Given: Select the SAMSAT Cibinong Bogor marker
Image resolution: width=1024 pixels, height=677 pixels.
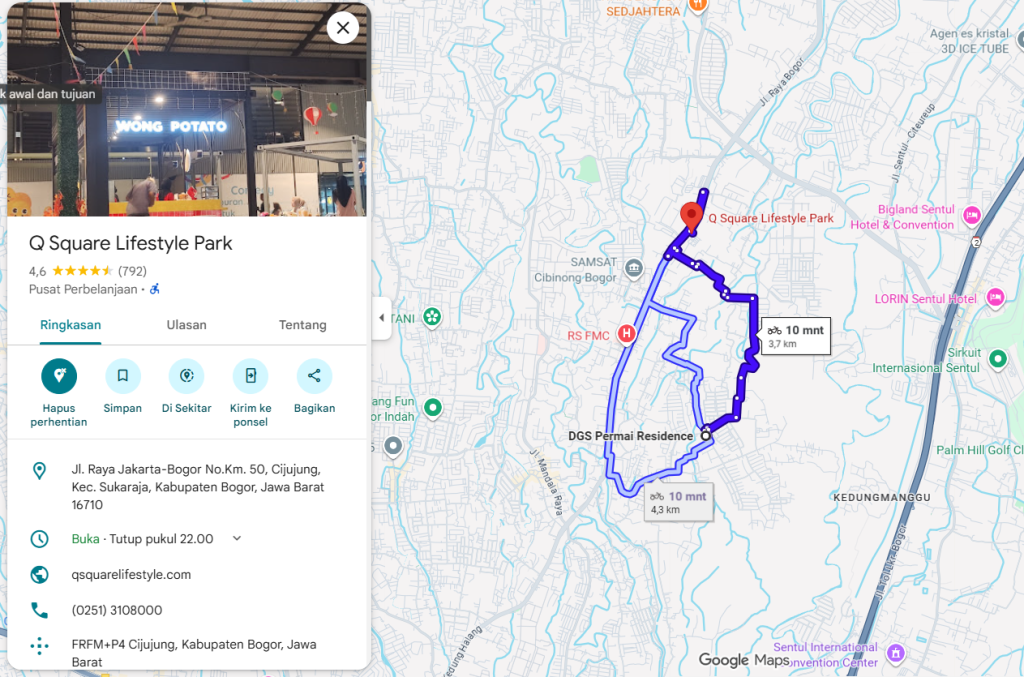Looking at the screenshot, I should (x=633, y=268).
